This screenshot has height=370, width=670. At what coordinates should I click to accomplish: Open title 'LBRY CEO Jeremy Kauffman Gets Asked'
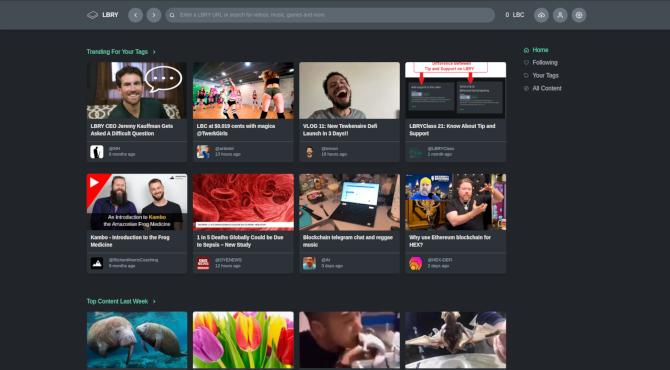(132, 130)
